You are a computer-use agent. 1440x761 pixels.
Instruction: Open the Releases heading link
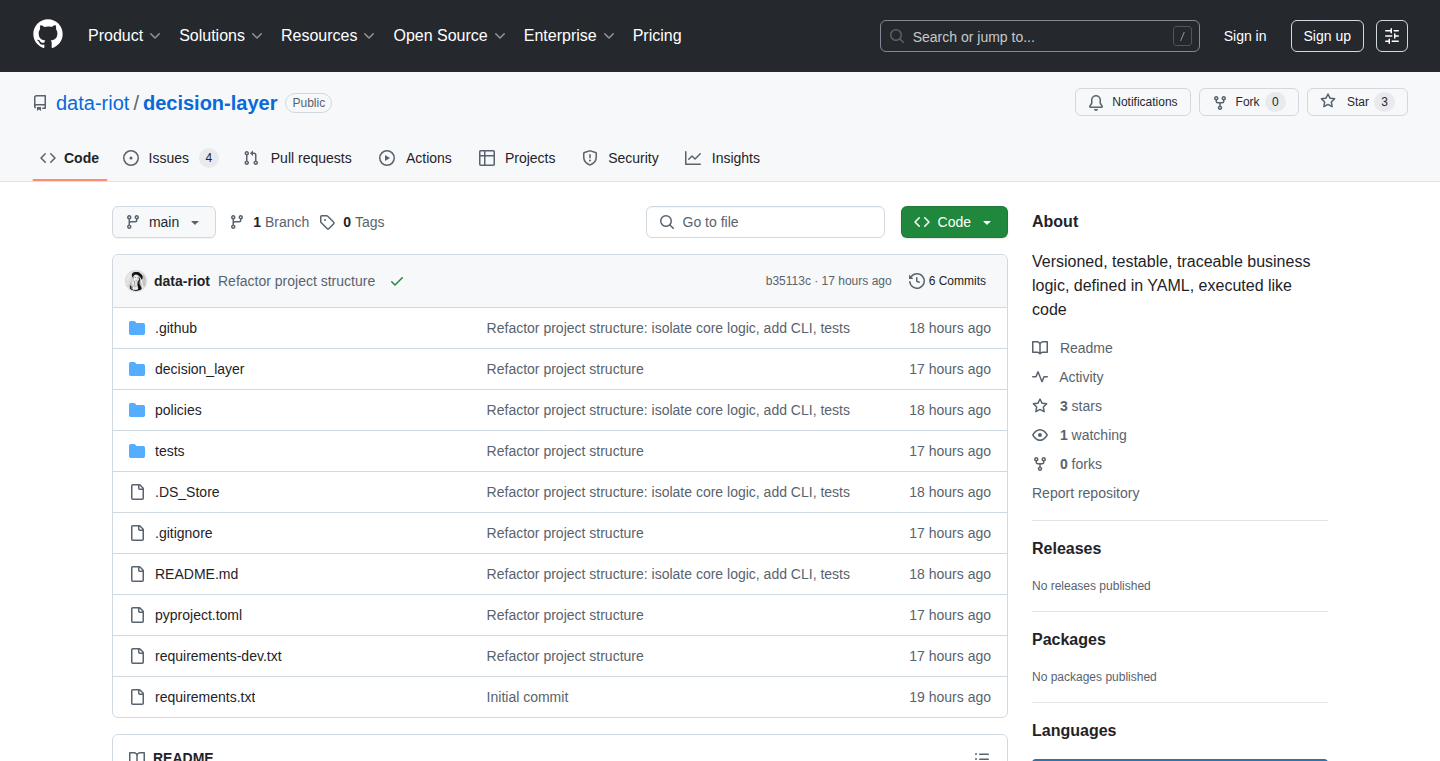coord(1066,549)
